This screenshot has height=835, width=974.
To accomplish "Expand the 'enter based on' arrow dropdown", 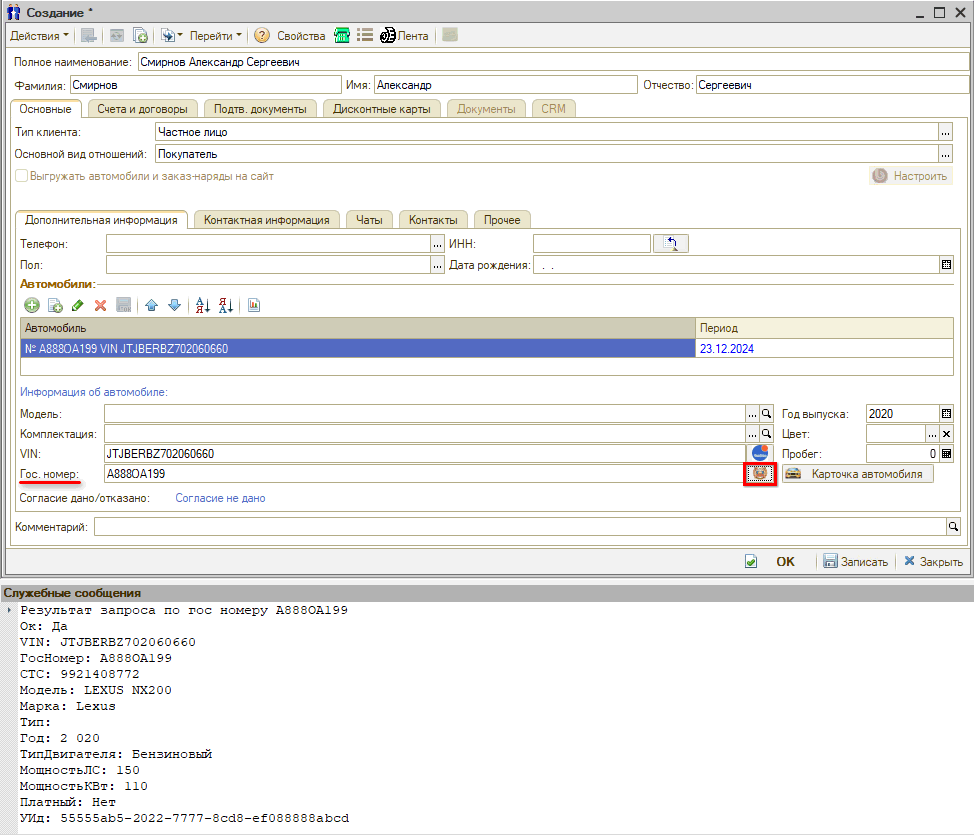I will 180,35.
